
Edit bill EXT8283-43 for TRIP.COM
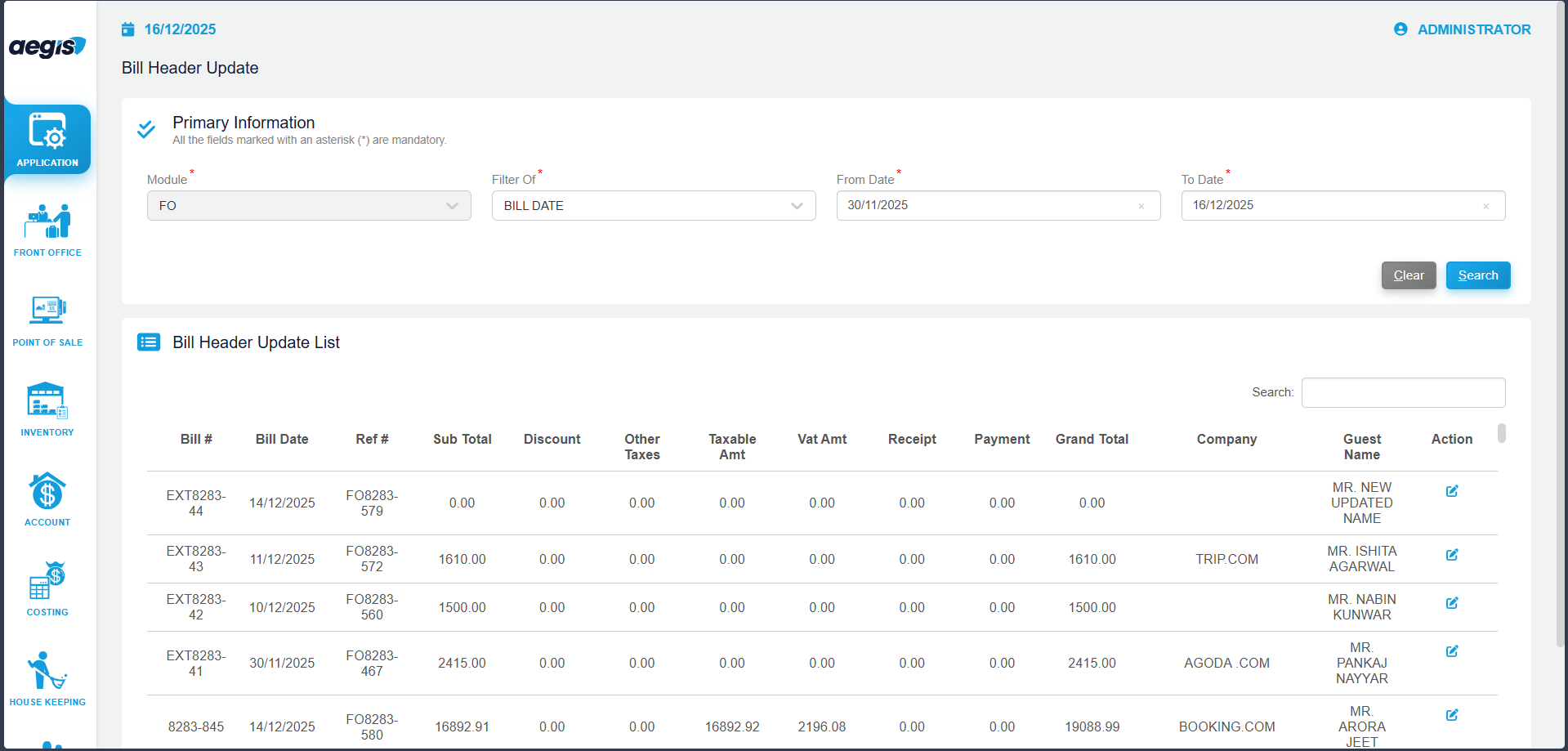(1451, 555)
